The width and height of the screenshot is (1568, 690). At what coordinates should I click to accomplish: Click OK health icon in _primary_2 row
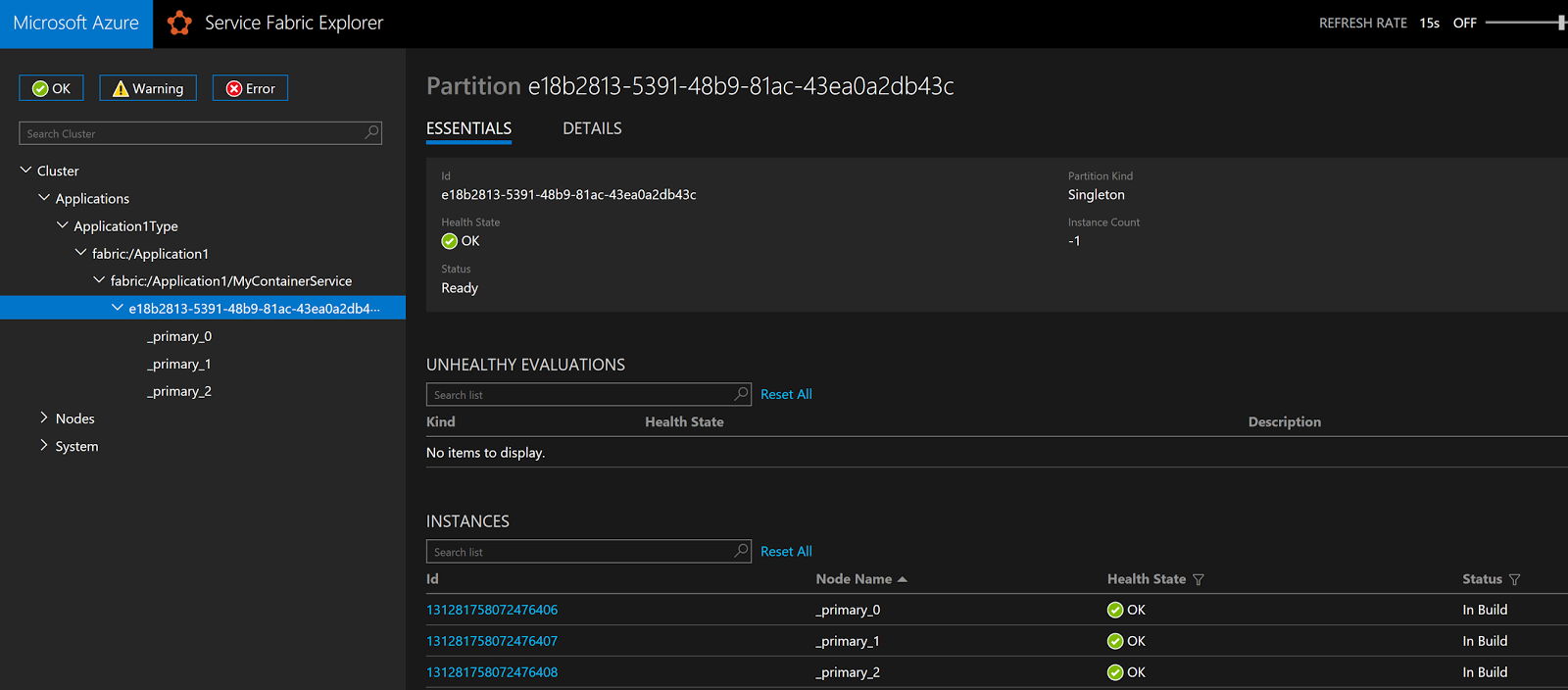[x=1115, y=672]
